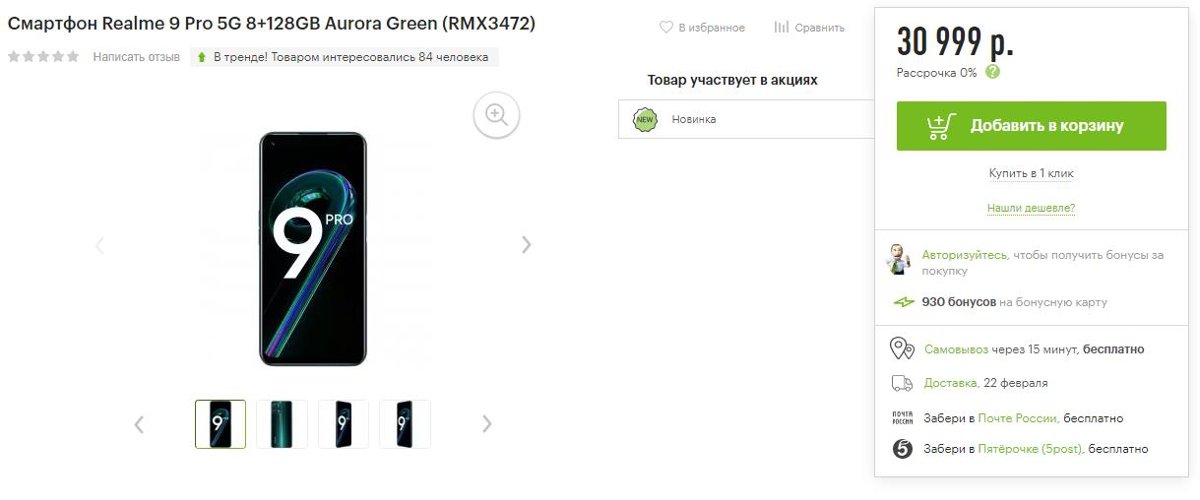Click the 5post circle logo icon
This screenshot has width=1200, height=500.
coord(902,449)
